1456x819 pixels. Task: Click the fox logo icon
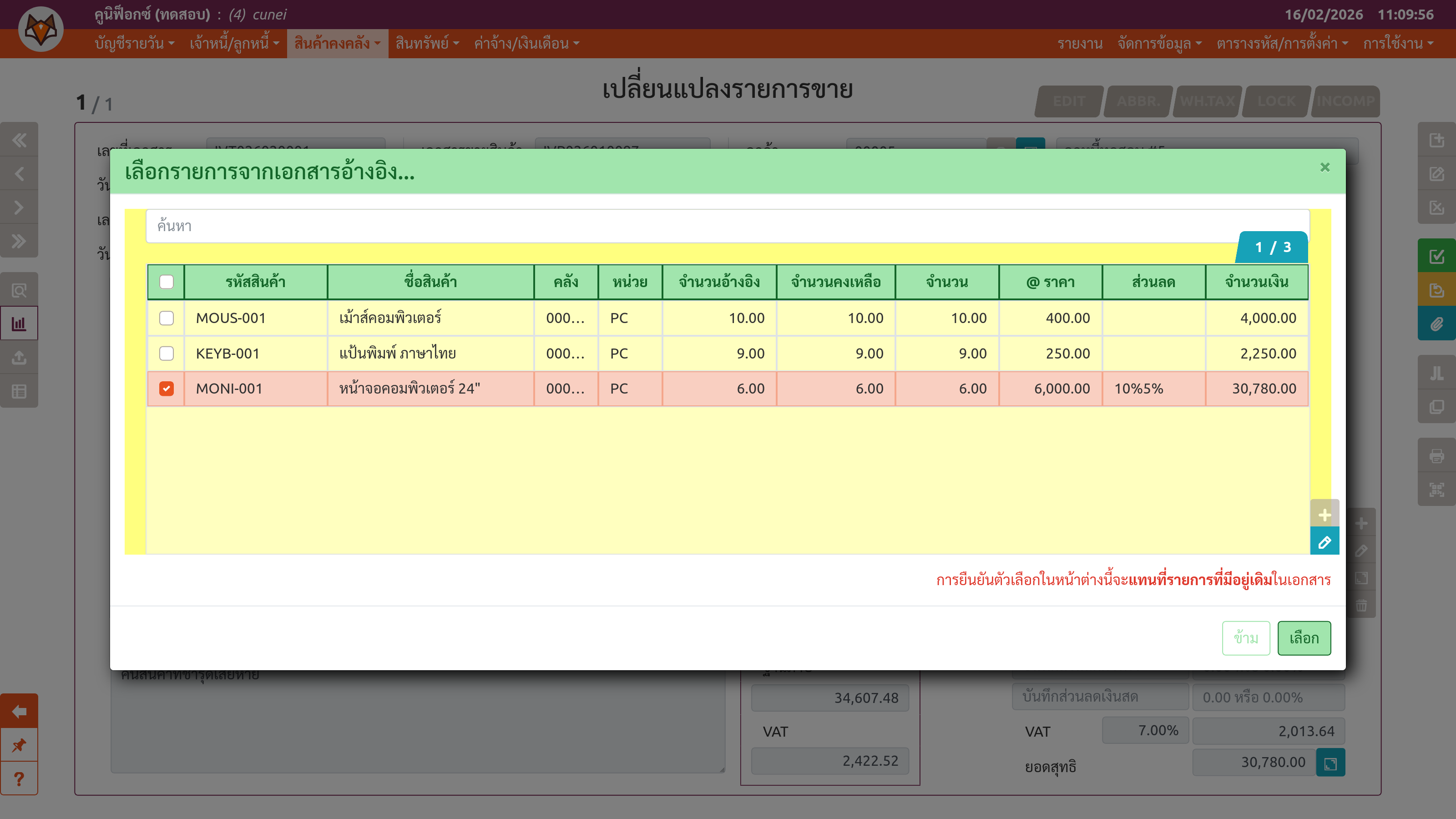coord(40,29)
